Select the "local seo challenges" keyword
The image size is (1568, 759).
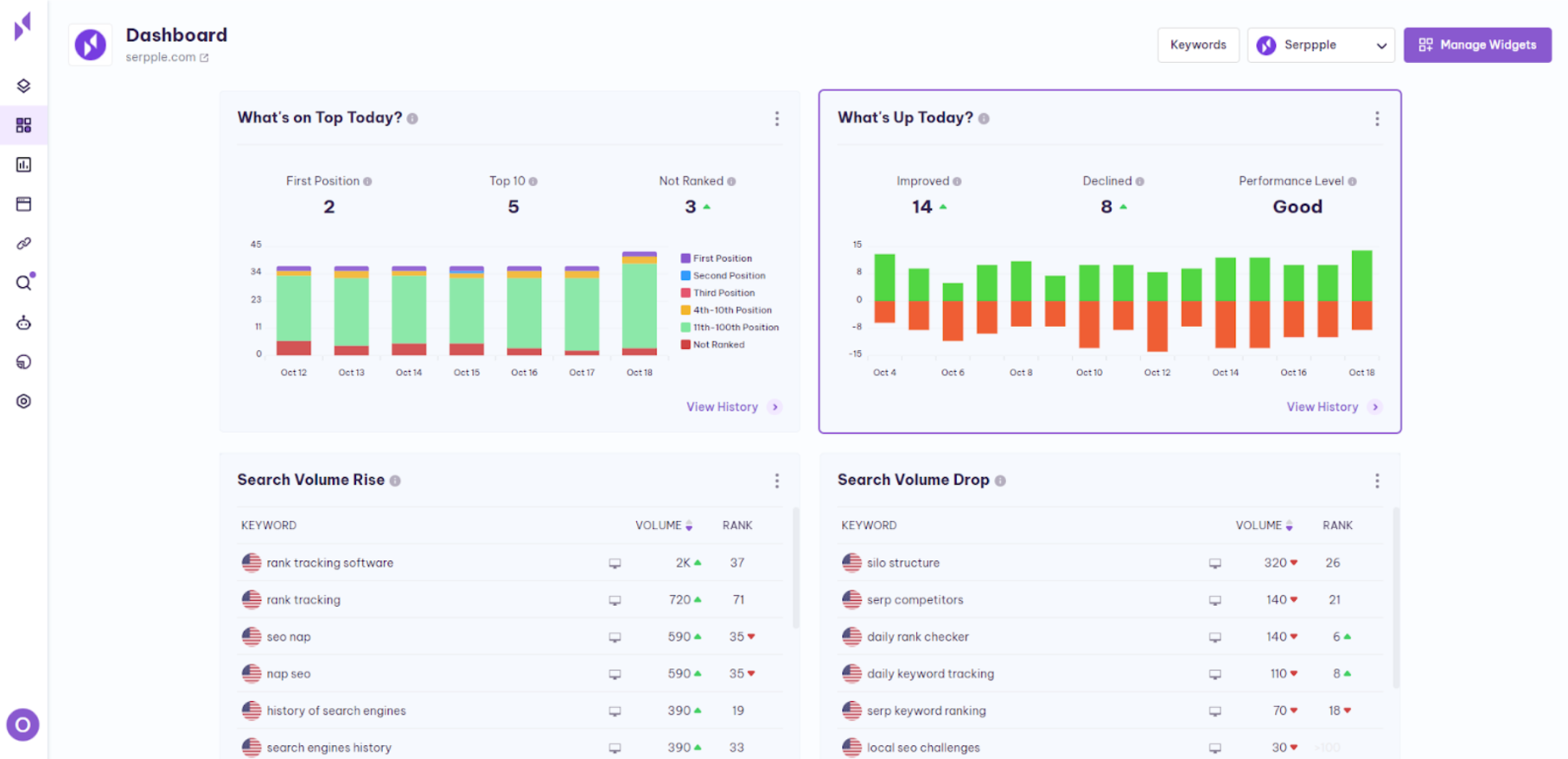[923, 748]
